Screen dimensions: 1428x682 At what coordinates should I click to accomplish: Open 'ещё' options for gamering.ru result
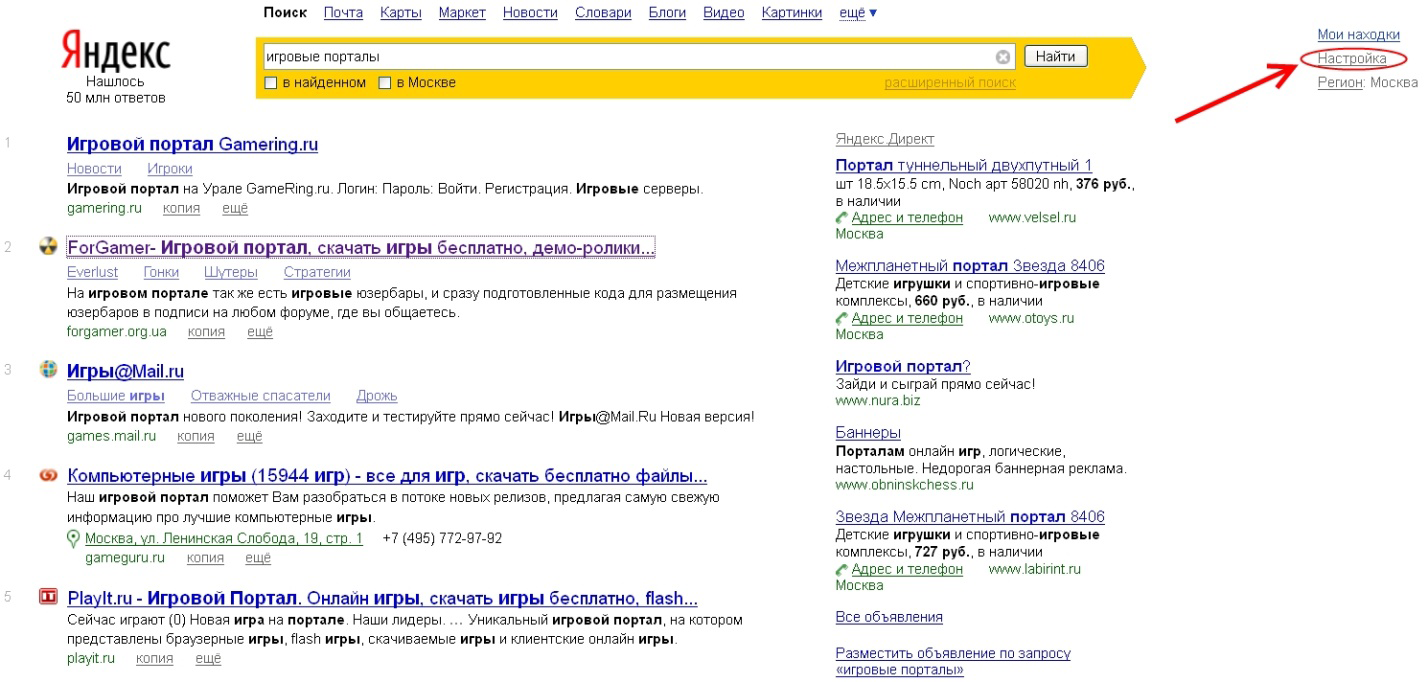pyautogui.click(x=235, y=208)
